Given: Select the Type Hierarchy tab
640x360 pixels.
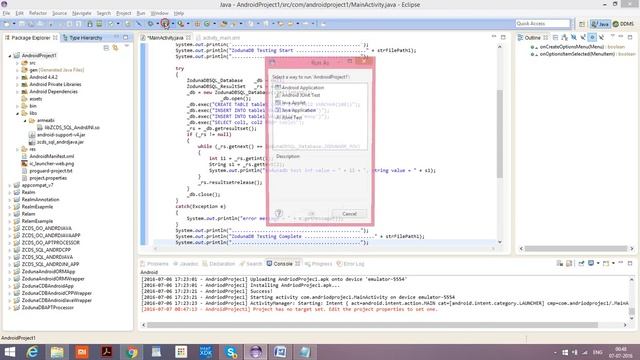Looking at the screenshot, I should coord(85,38).
